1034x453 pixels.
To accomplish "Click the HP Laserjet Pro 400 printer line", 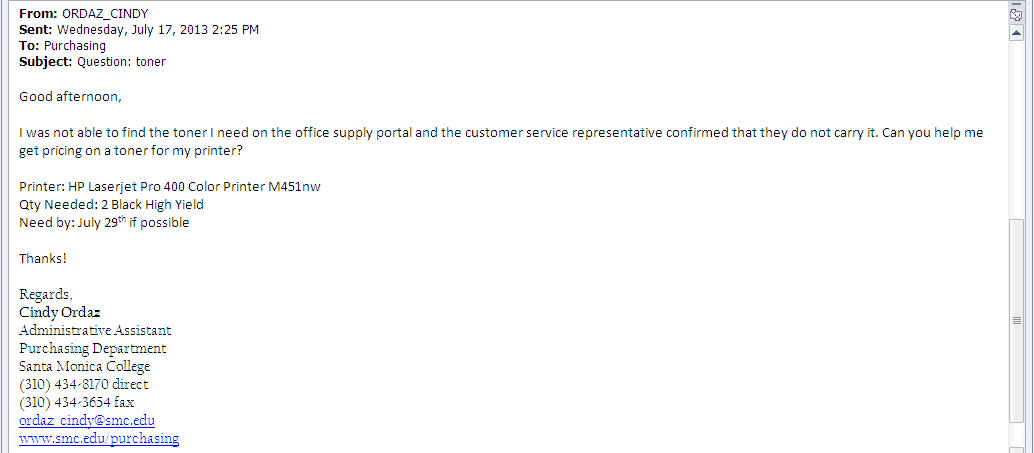I will click(170, 187).
